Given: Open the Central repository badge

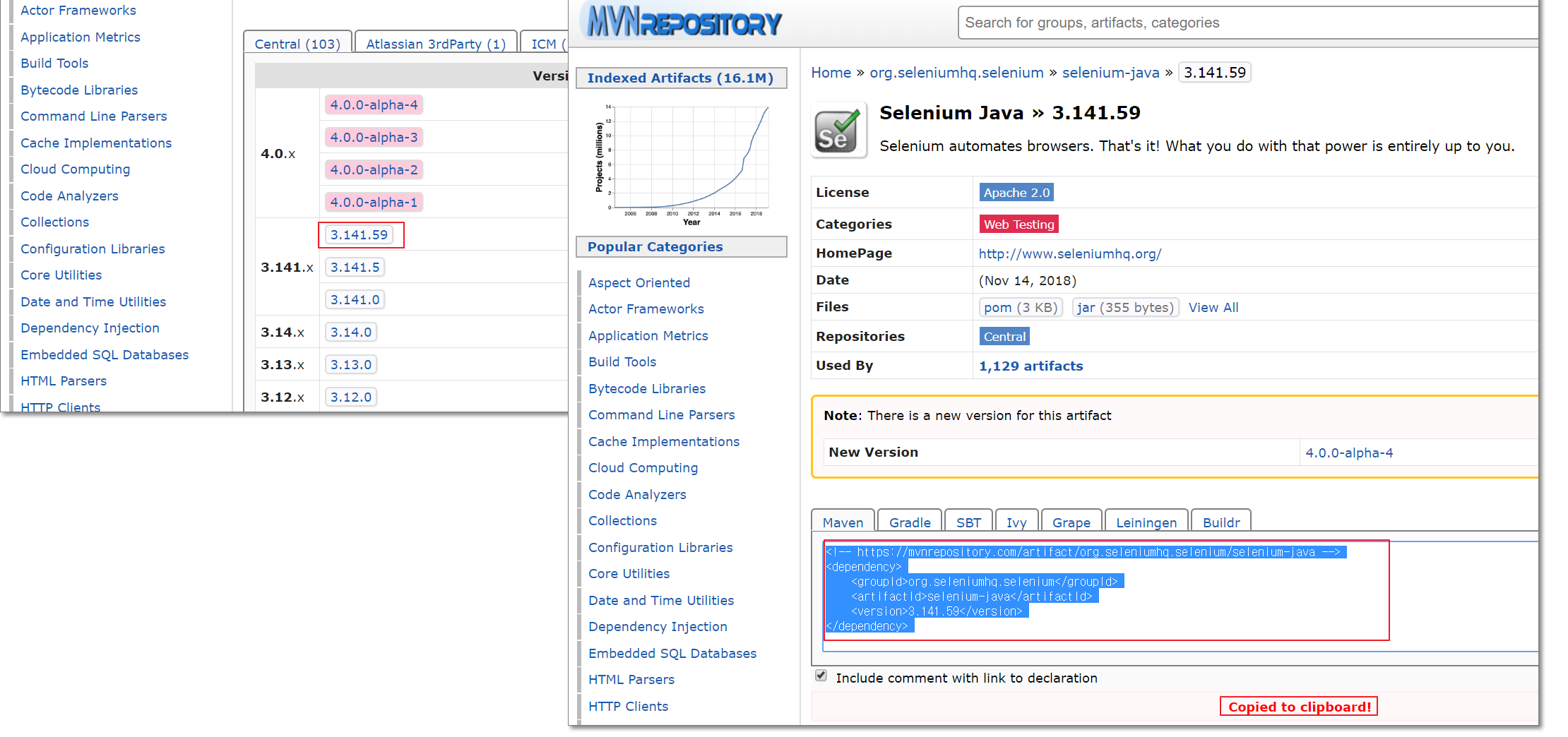Looking at the screenshot, I should coord(1004,336).
